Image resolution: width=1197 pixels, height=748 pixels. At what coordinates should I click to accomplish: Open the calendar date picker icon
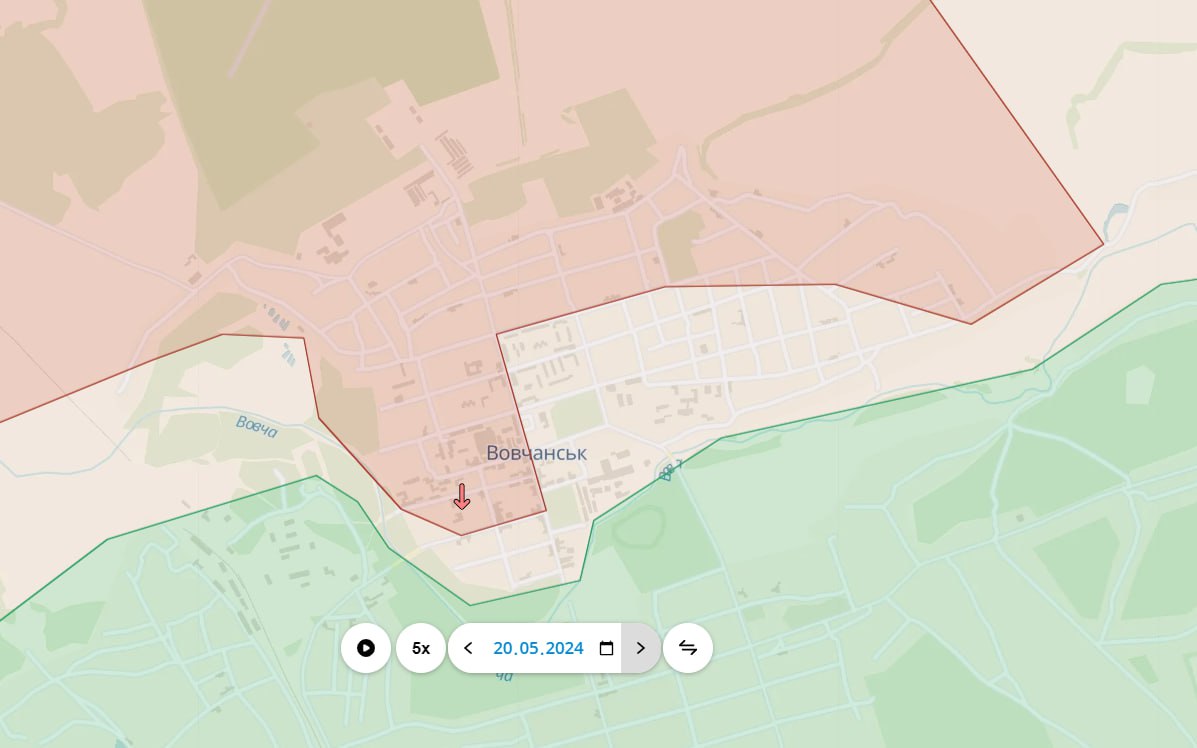pyautogui.click(x=606, y=648)
